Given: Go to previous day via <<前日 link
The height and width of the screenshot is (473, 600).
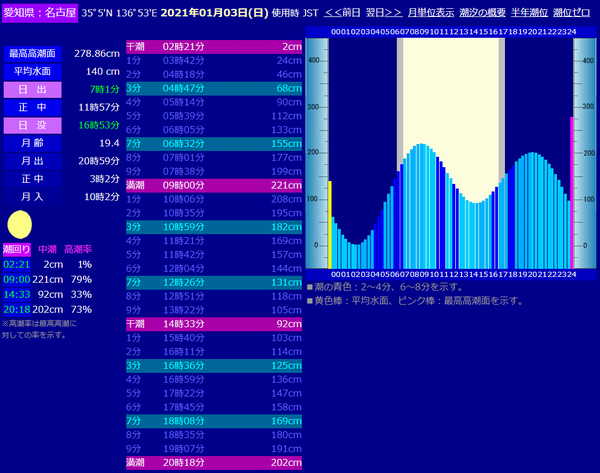Looking at the screenshot, I should click(x=342, y=13).
